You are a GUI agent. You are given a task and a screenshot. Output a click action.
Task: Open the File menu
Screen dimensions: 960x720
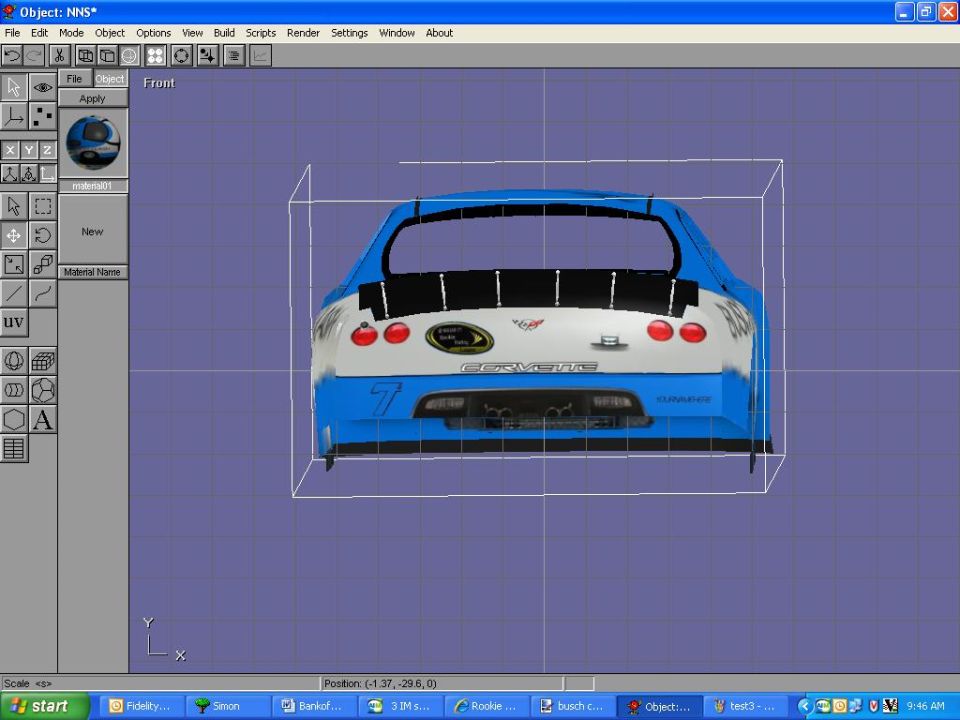[12, 33]
